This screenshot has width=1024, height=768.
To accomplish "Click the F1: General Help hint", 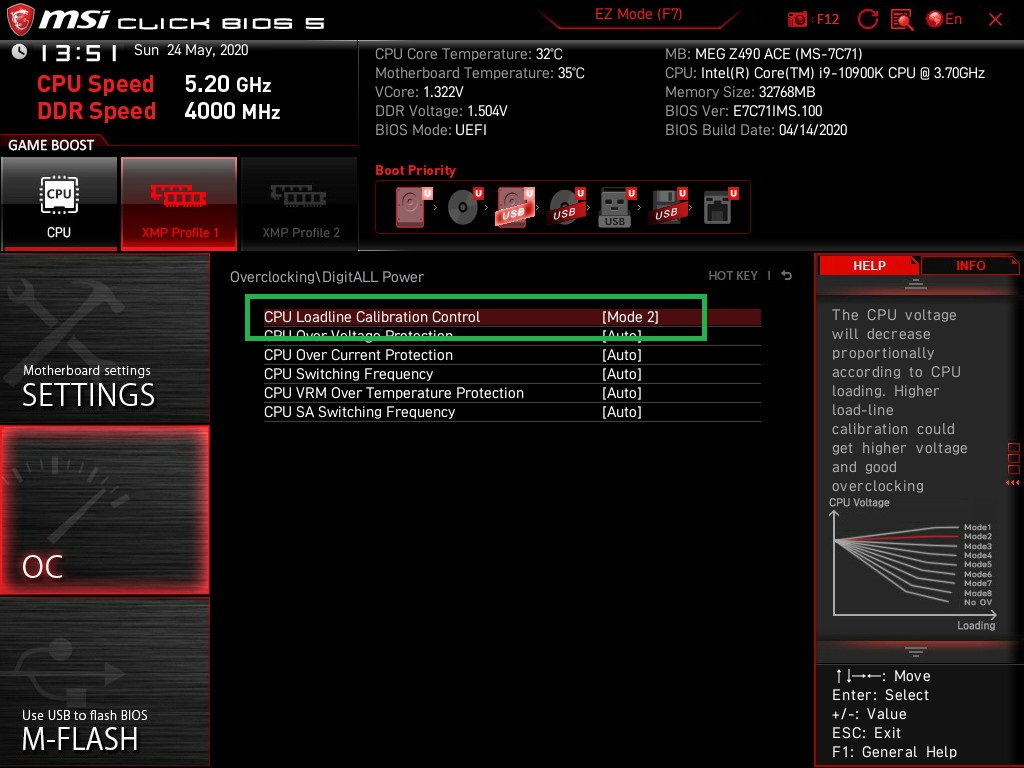I will [x=894, y=752].
